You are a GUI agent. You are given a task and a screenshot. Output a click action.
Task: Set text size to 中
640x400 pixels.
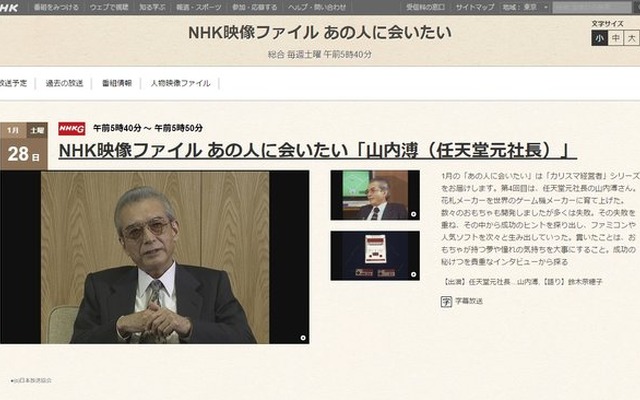[616, 38]
